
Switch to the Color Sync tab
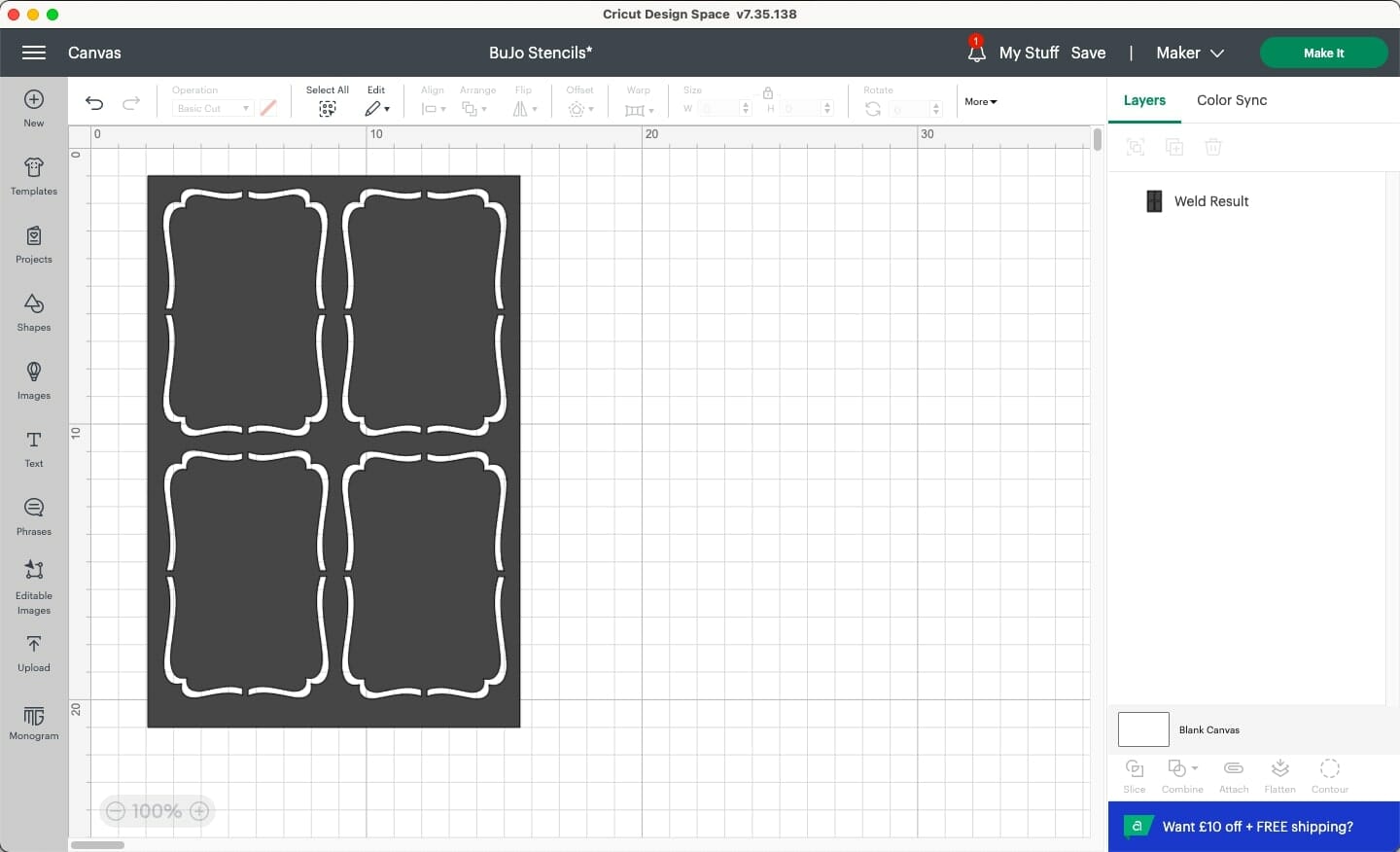[x=1231, y=100]
